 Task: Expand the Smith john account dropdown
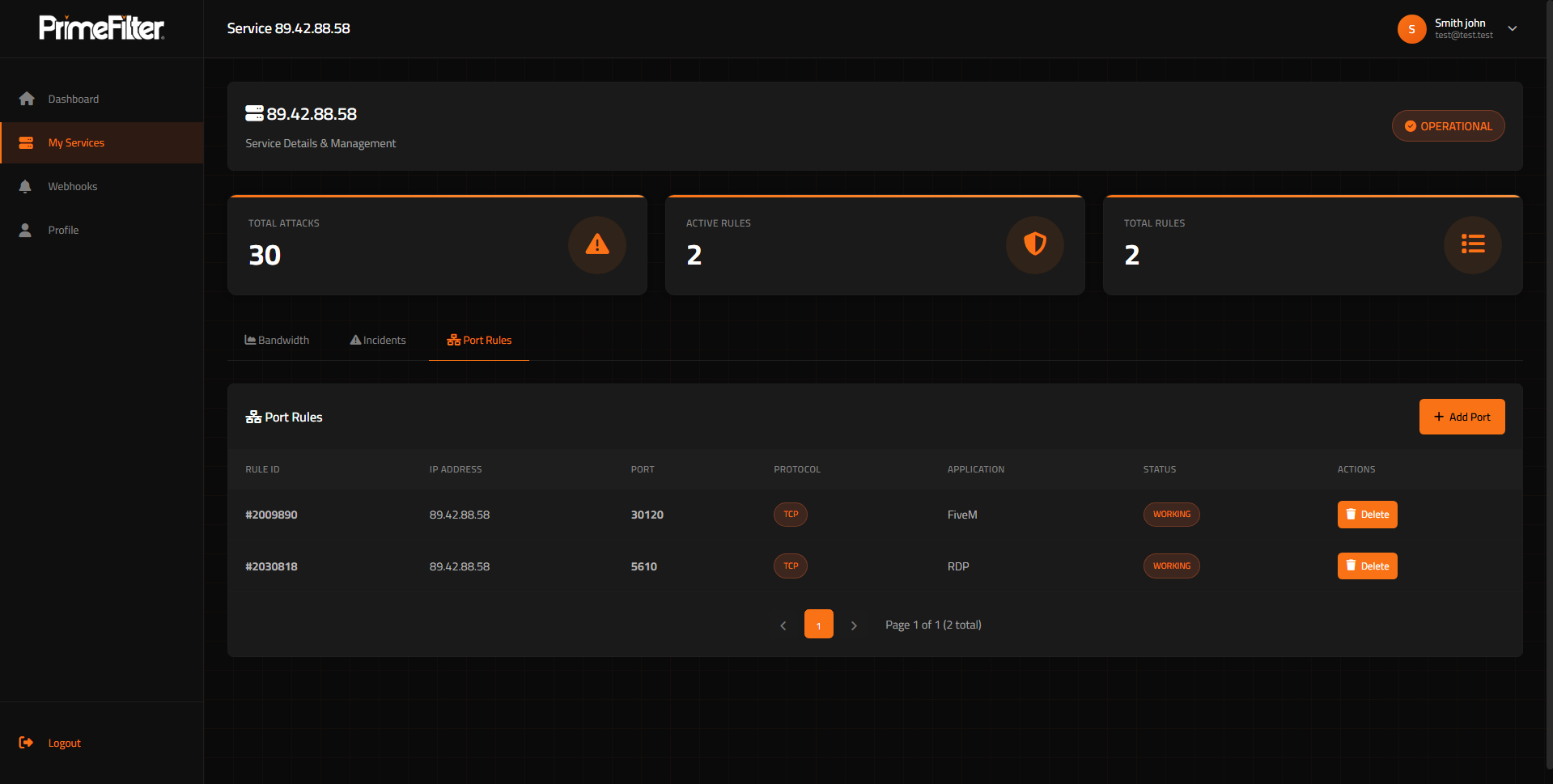(1512, 29)
